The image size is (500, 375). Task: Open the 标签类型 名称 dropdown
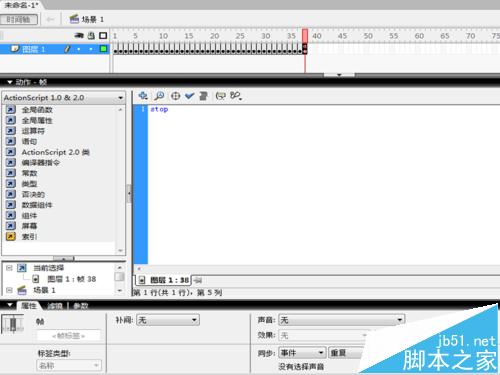(68, 365)
